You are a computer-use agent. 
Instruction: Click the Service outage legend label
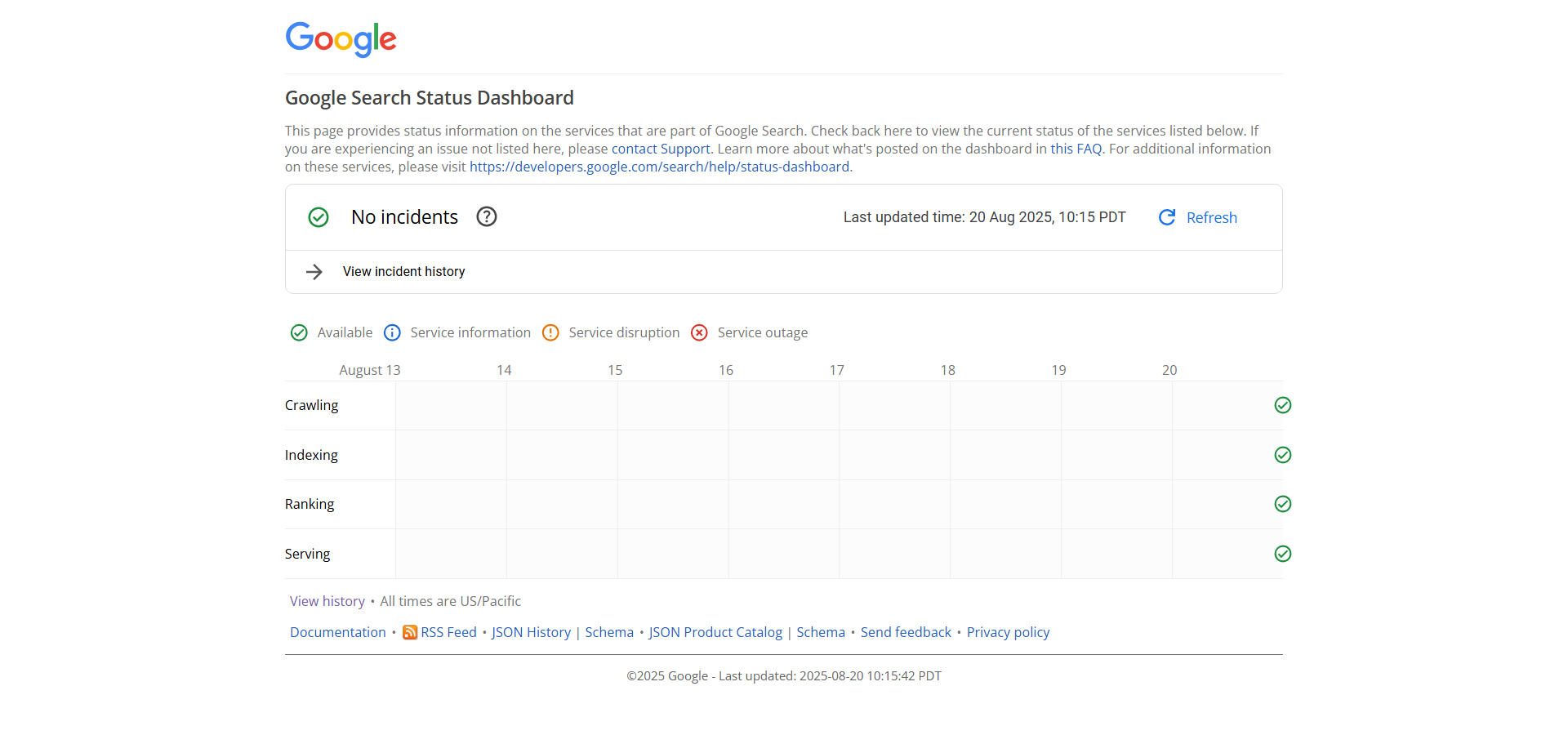click(763, 332)
